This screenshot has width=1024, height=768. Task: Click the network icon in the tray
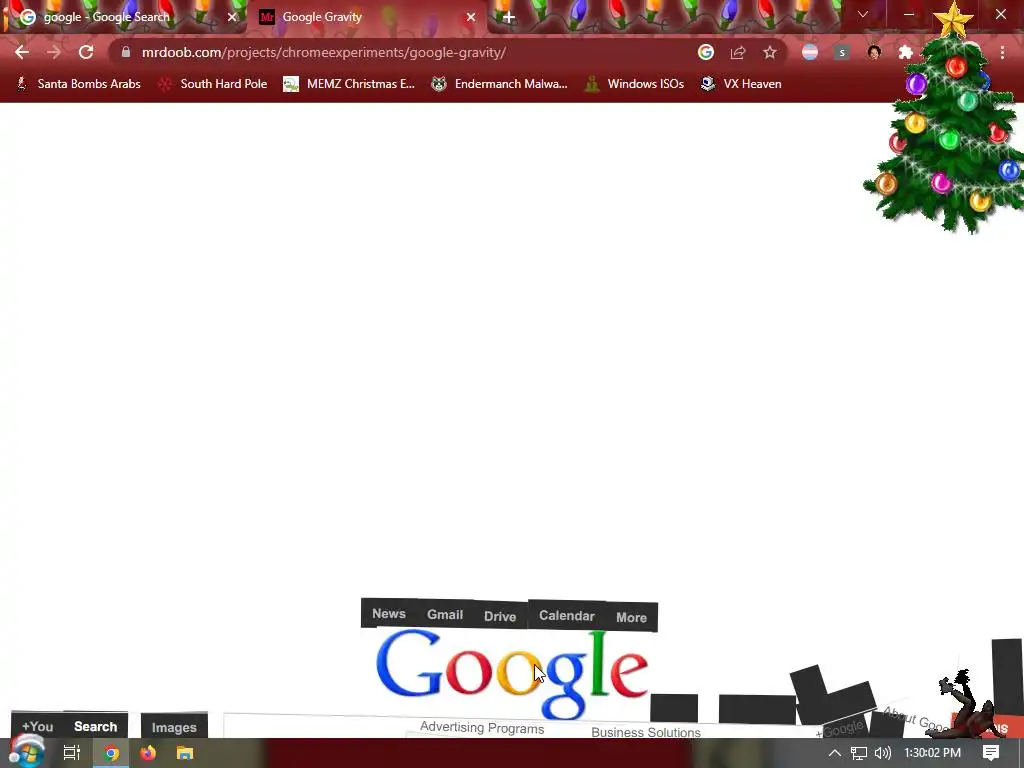[859, 753]
